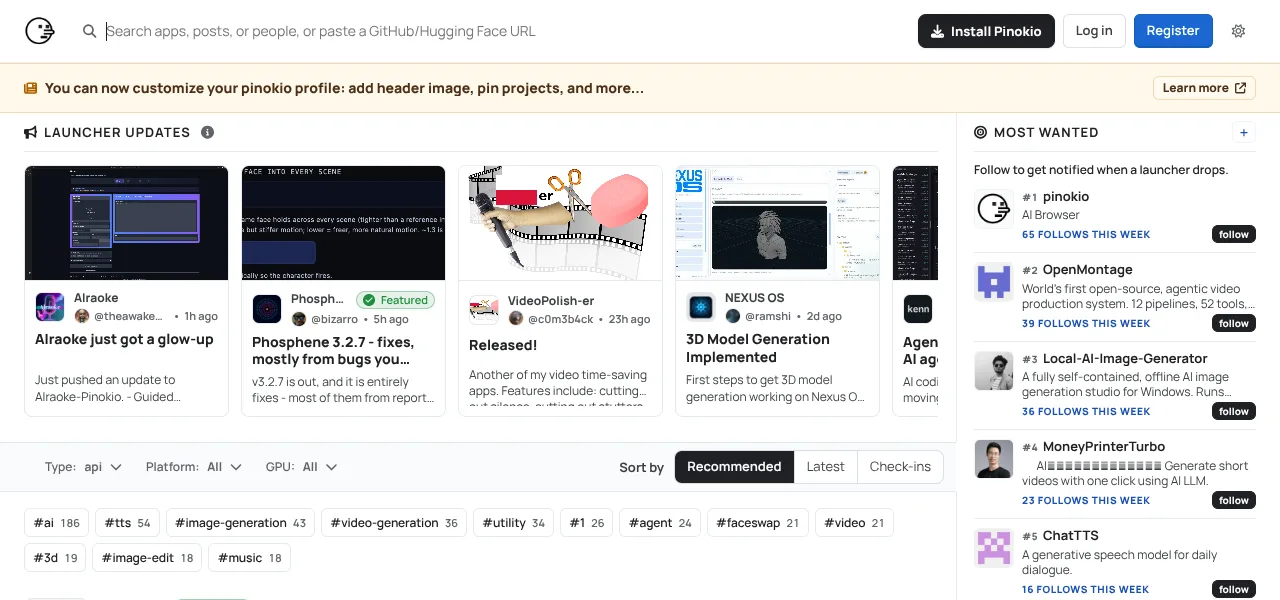
Task: Follow the OpenMontage launcher
Action: (x=1233, y=323)
